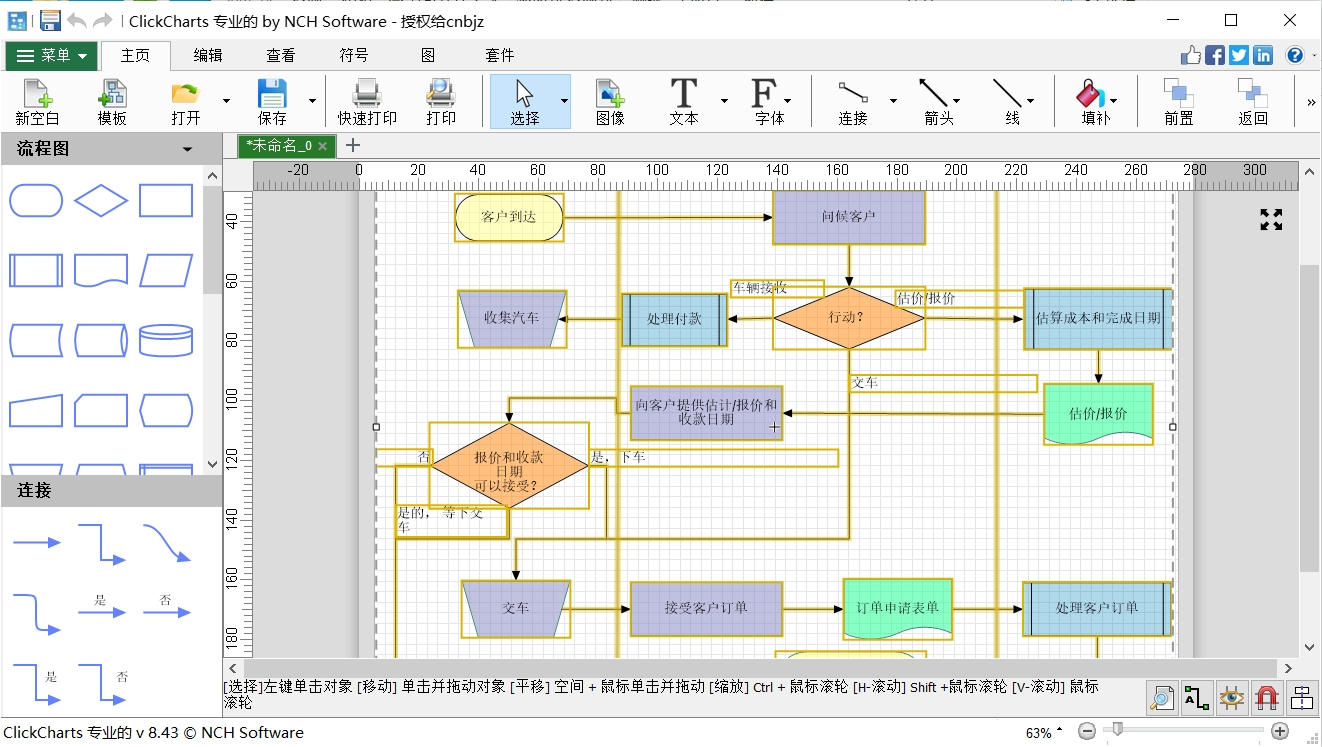
Task: Click the 快速打印 quick print icon
Action: point(367,101)
